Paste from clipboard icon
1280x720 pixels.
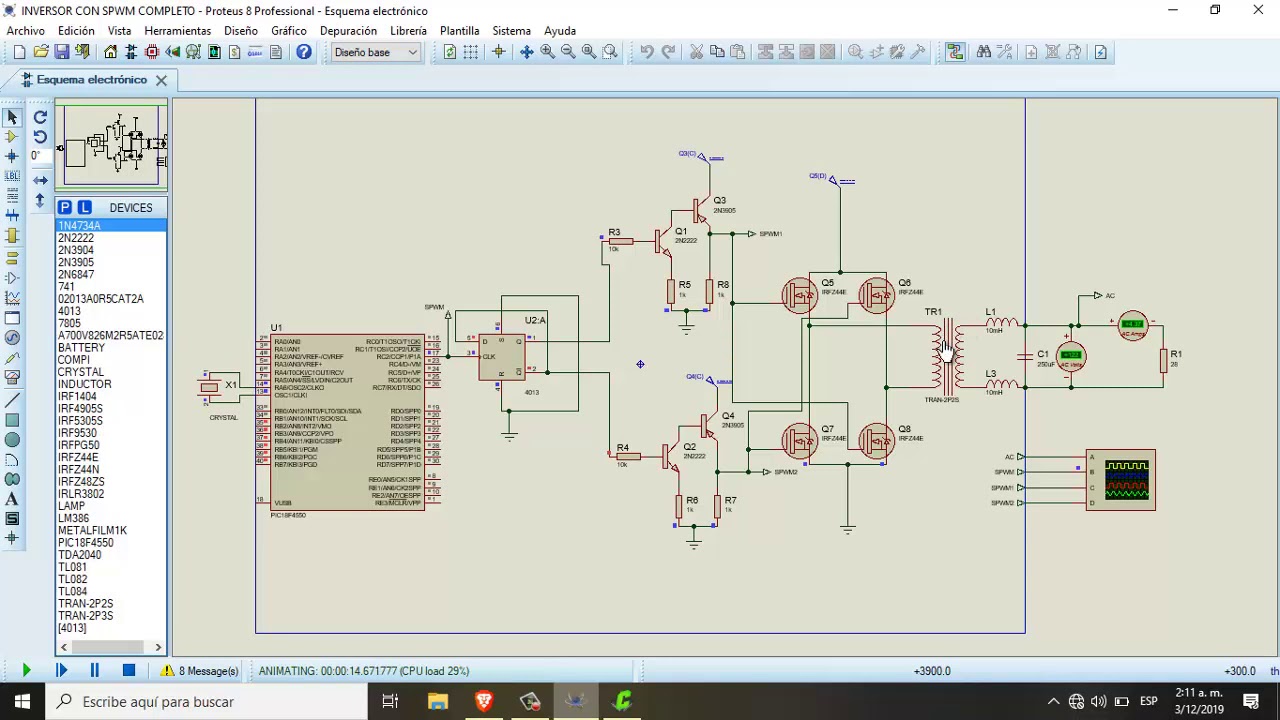point(738,52)
